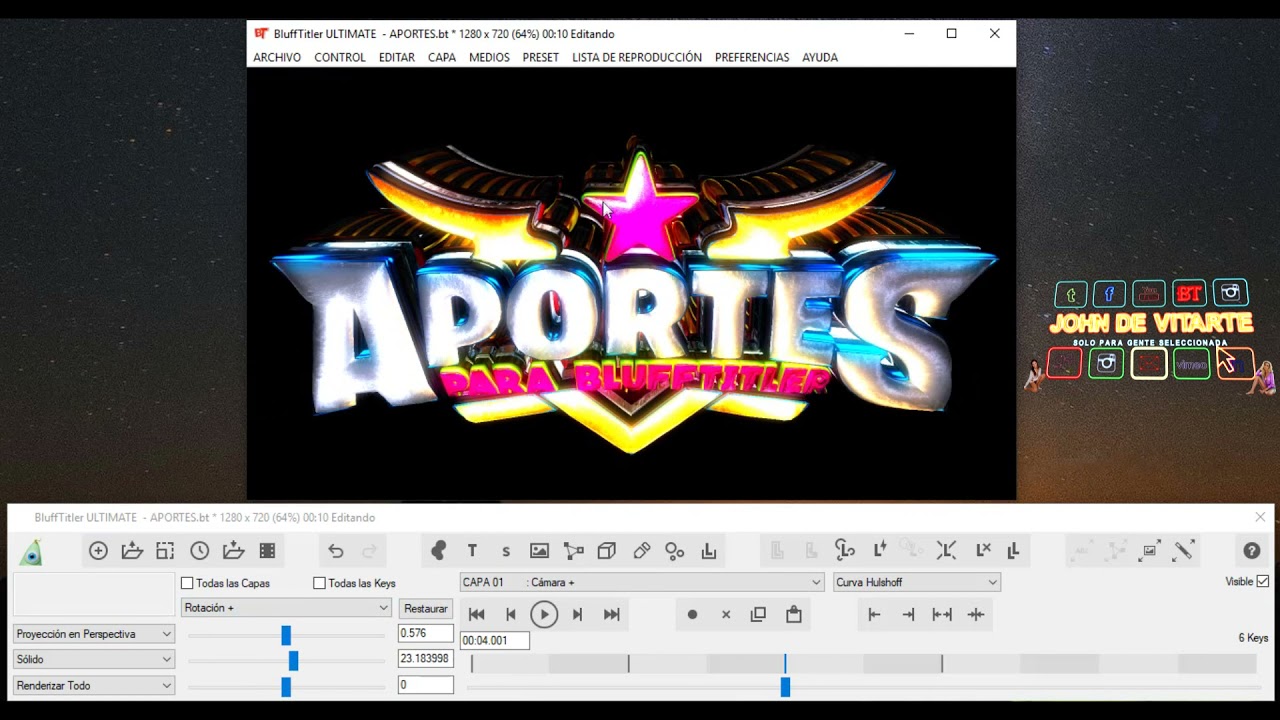Add a text layer with the T icon

(472, 551)
